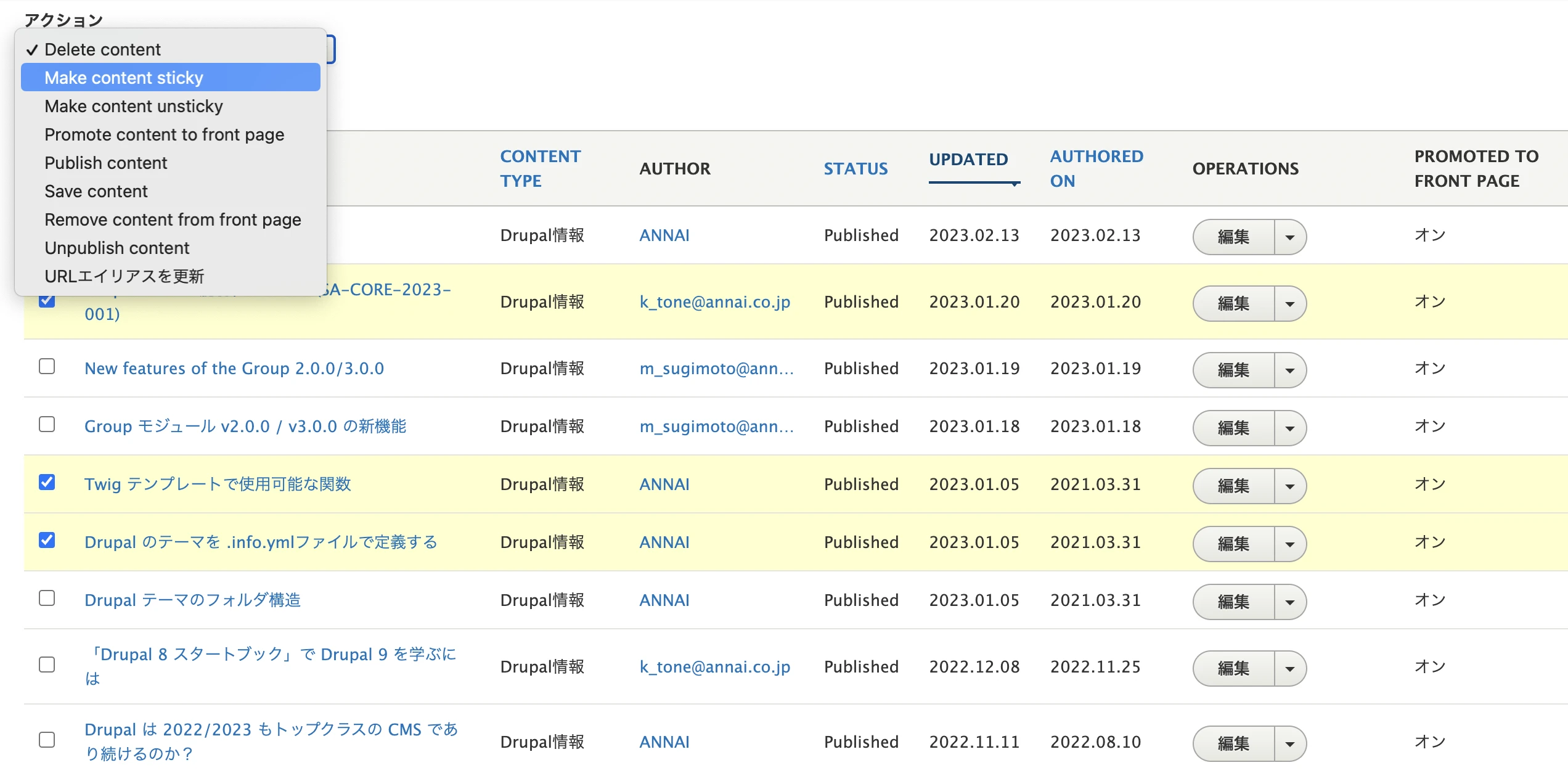Select the "Delete content" action
This screenshot has width=1568, height=773.
point(103,49)
